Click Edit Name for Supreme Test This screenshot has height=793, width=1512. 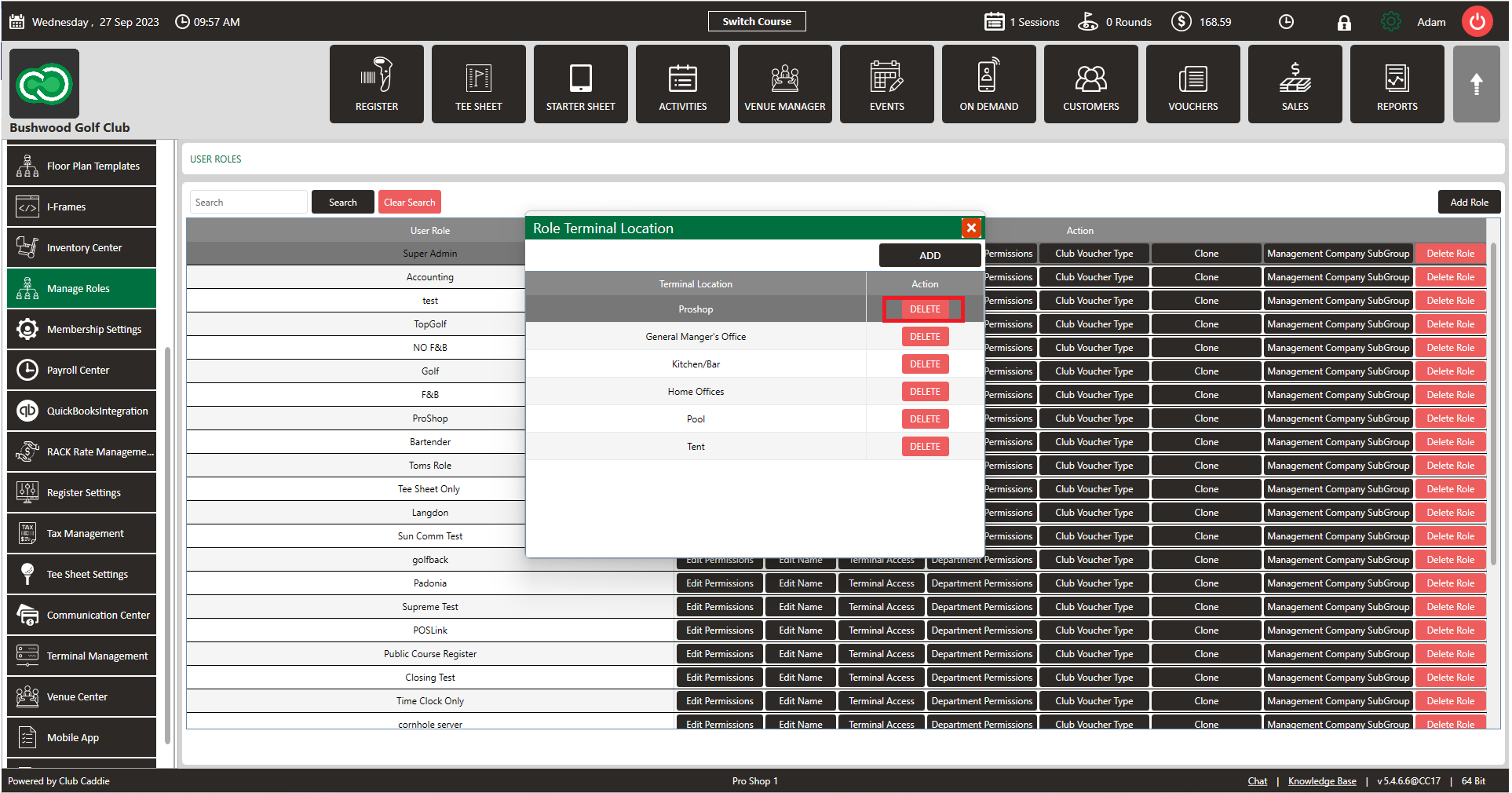(x=800, y=607)
